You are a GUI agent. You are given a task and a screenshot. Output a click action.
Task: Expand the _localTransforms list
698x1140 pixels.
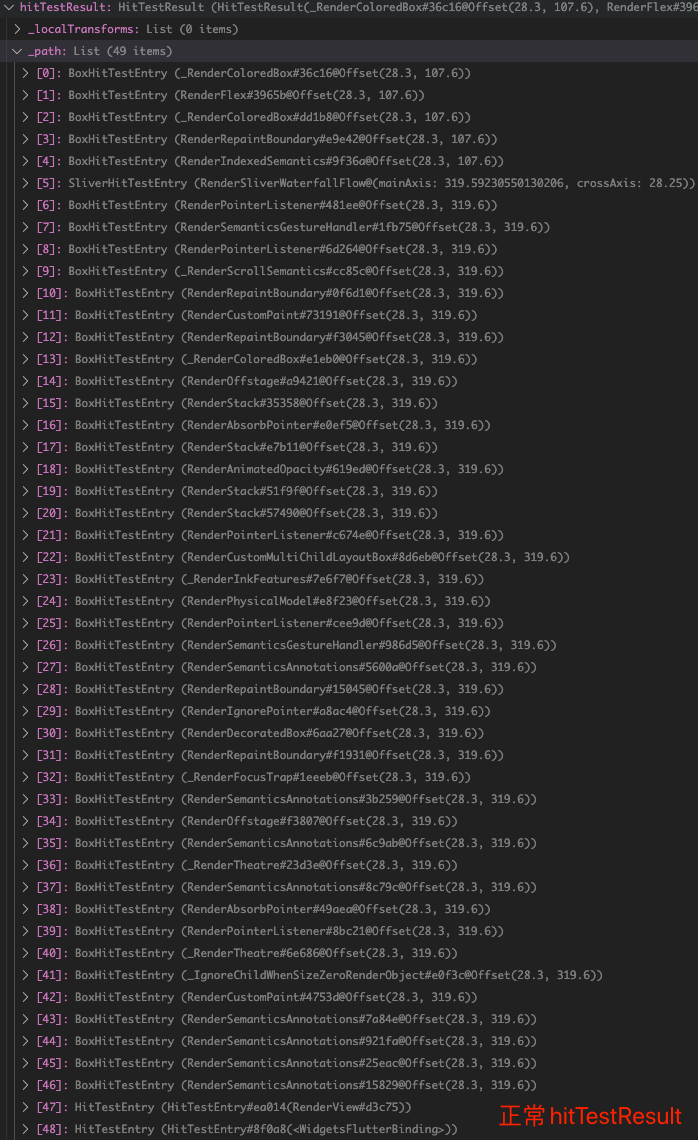tap(17, 29)
